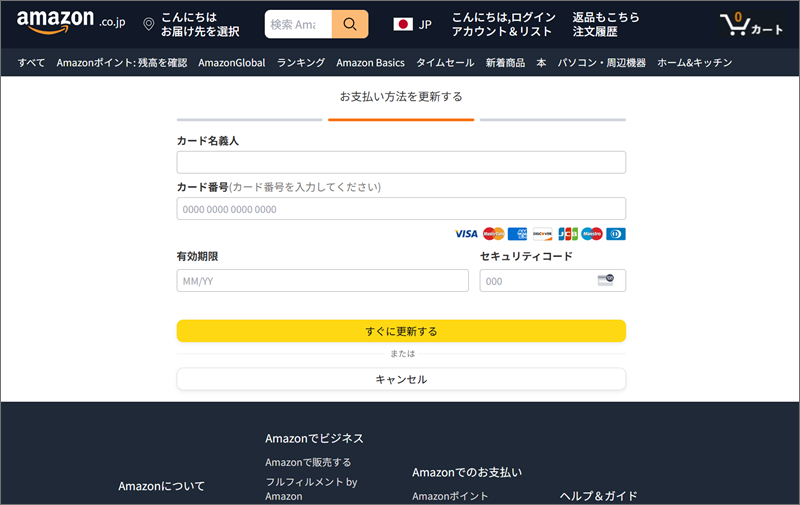Click Amazonポイント footer link
This screenshot has width=800, height=505.
click(x=450, y=496)
